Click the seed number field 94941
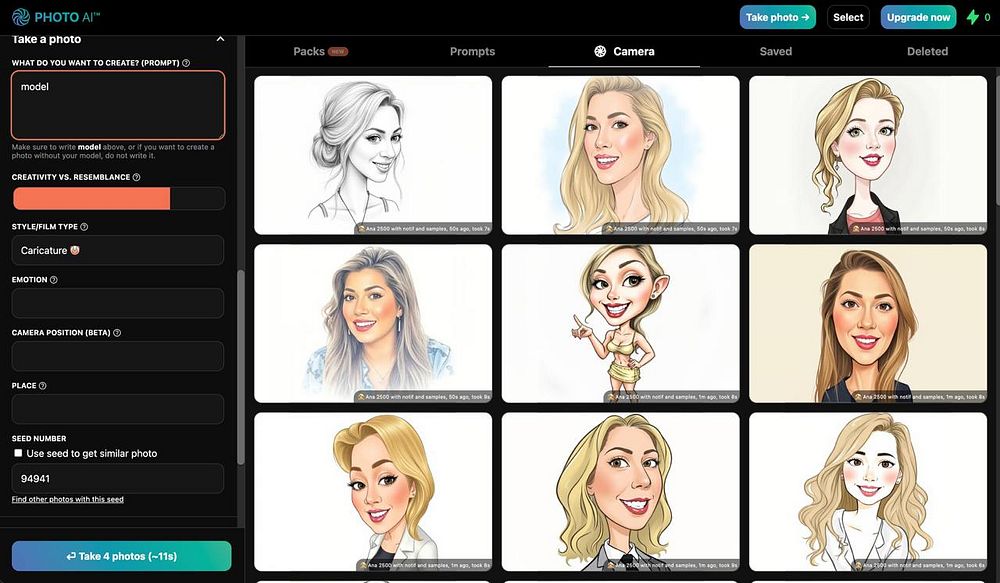This screenshot has height=583, width=1000. point(118,478)
